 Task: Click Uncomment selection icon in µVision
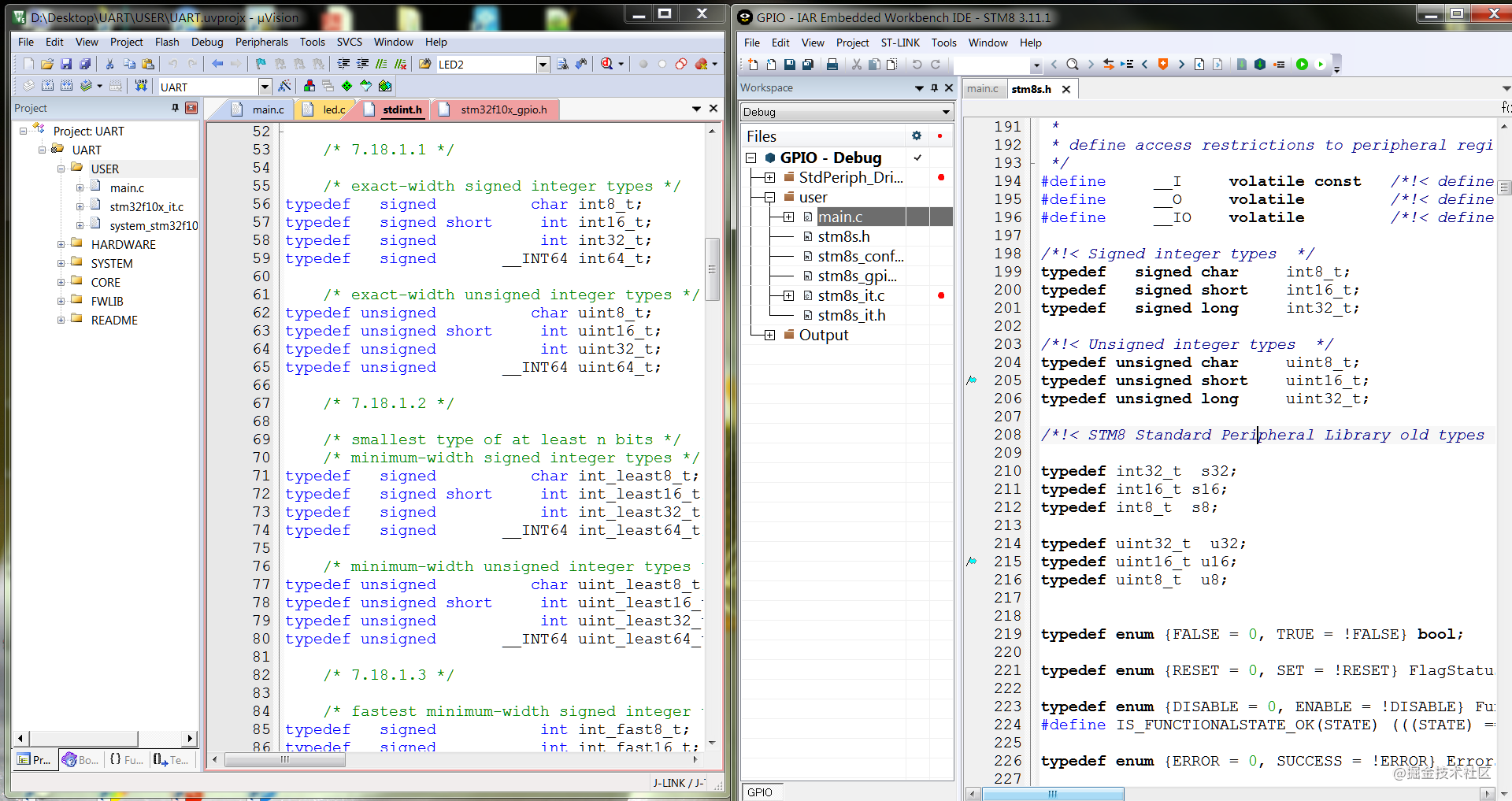pyautogui.click(x=400, y=64)
